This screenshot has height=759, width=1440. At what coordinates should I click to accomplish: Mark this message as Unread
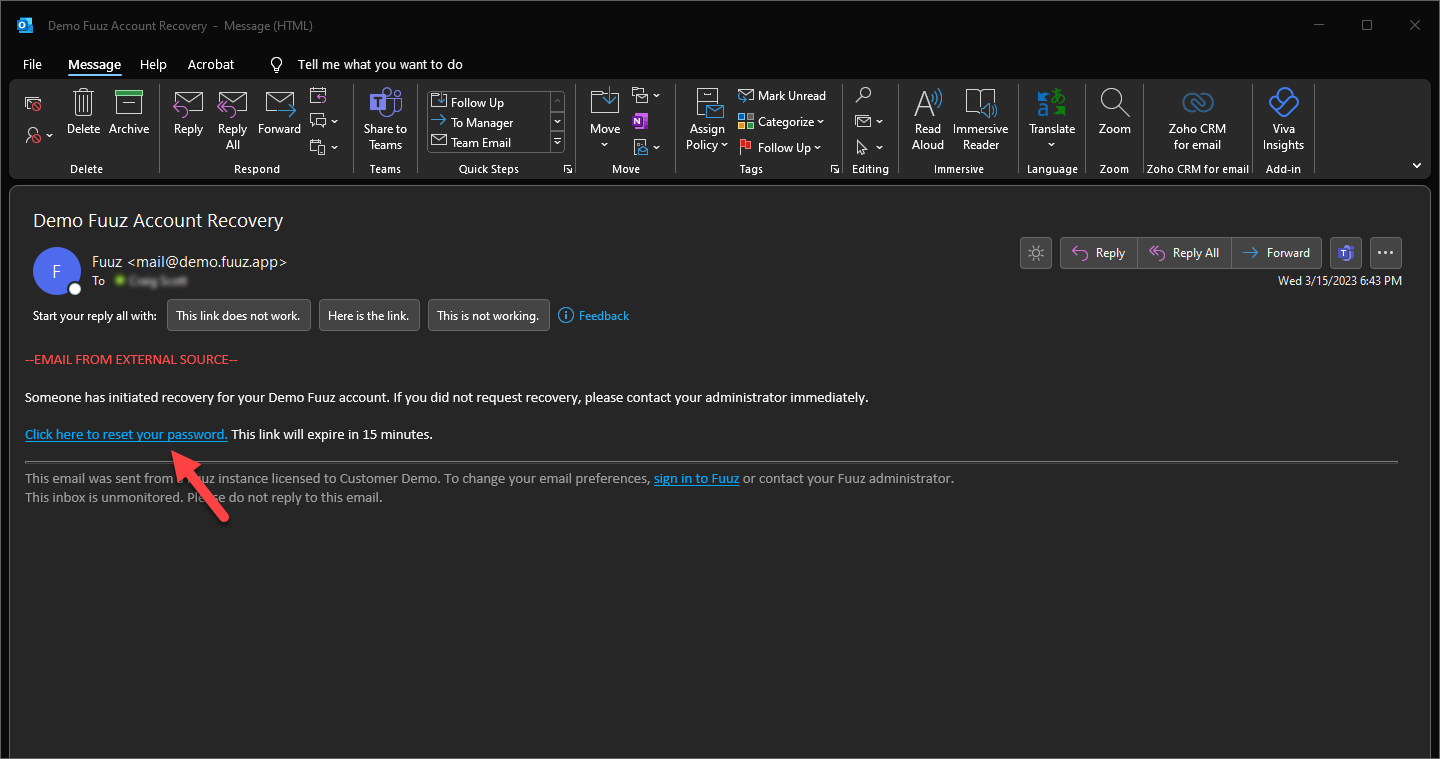point(782,96)
